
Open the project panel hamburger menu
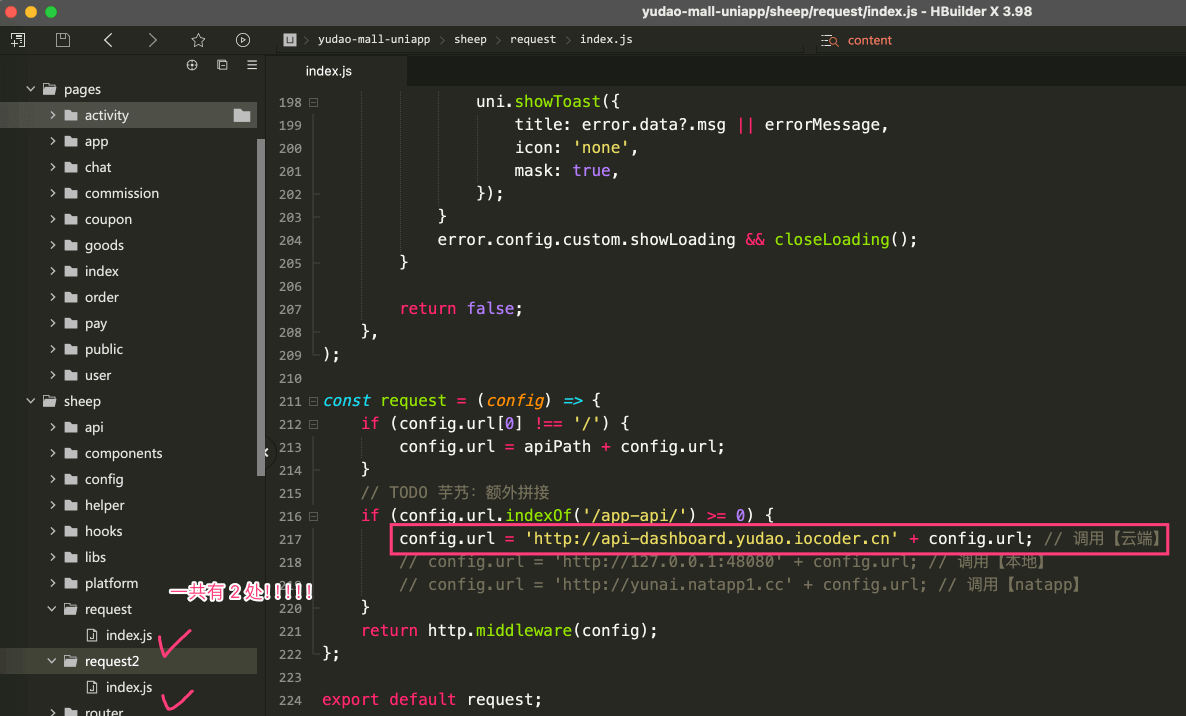click(x=252, y=65)
